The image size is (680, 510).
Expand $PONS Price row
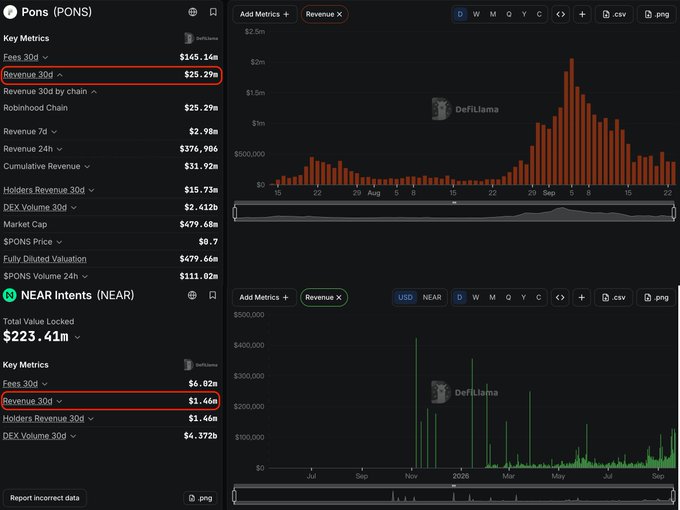tap(59, 242)
